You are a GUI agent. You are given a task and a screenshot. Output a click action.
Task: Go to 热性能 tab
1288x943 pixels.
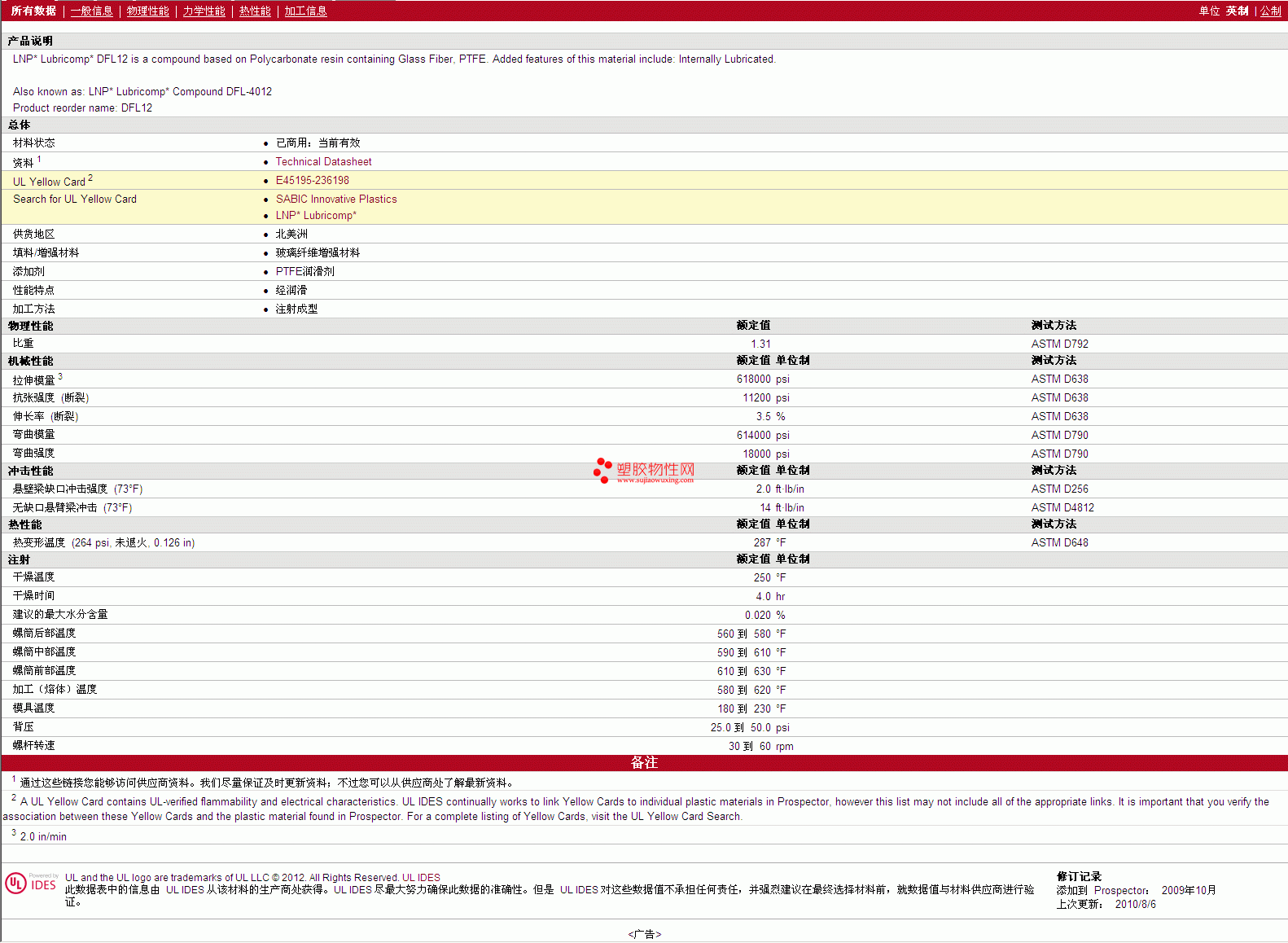(x=255, y=11)
